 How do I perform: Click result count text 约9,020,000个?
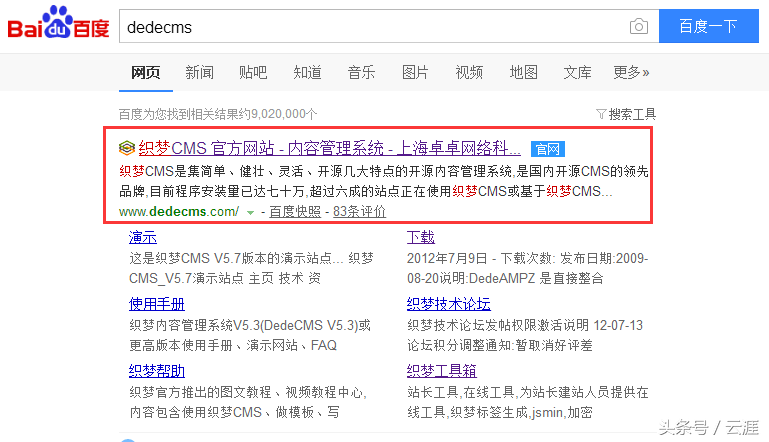coord(278,114)
